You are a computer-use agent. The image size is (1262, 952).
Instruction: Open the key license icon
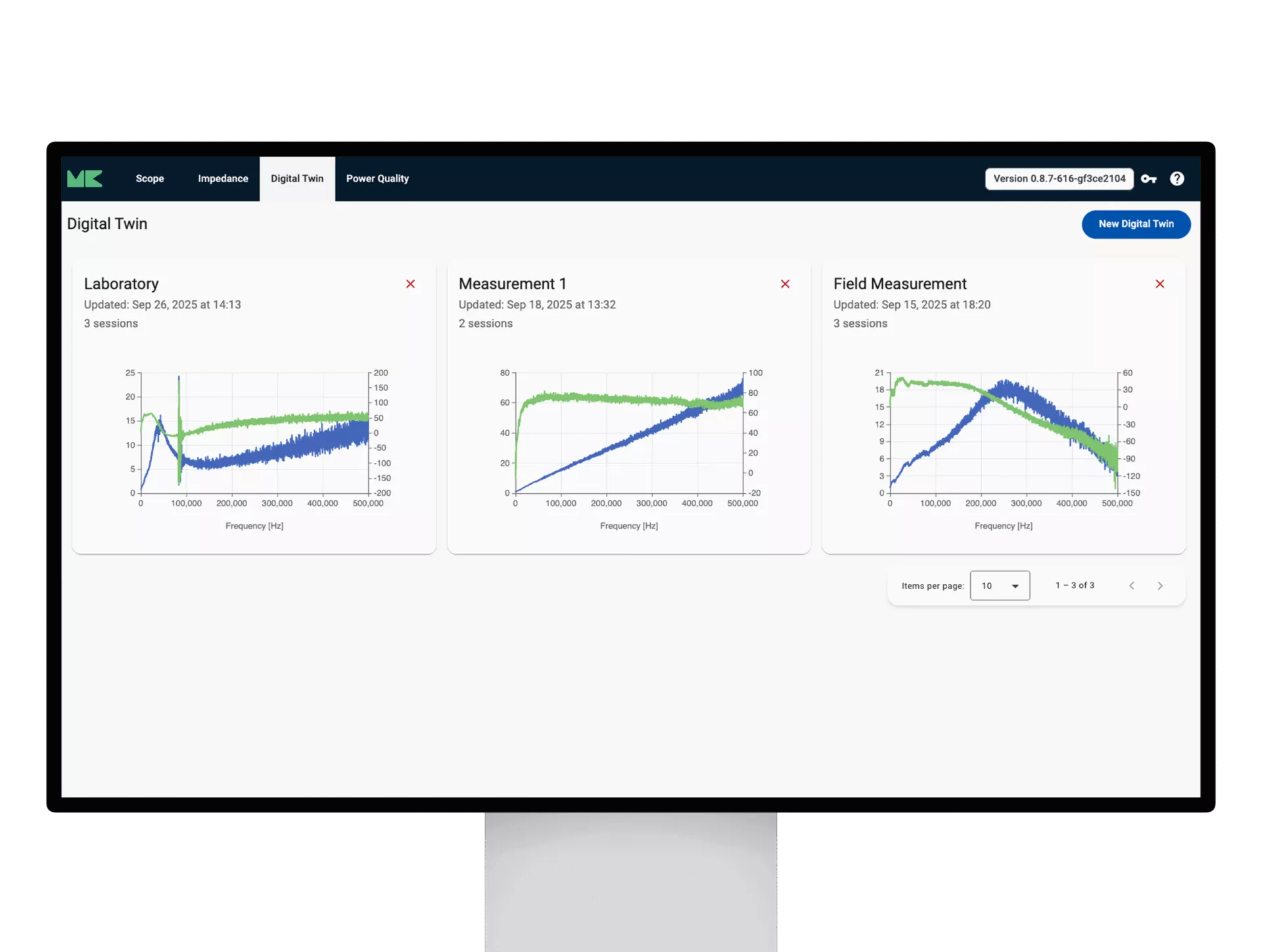[x=1148, y=179]
